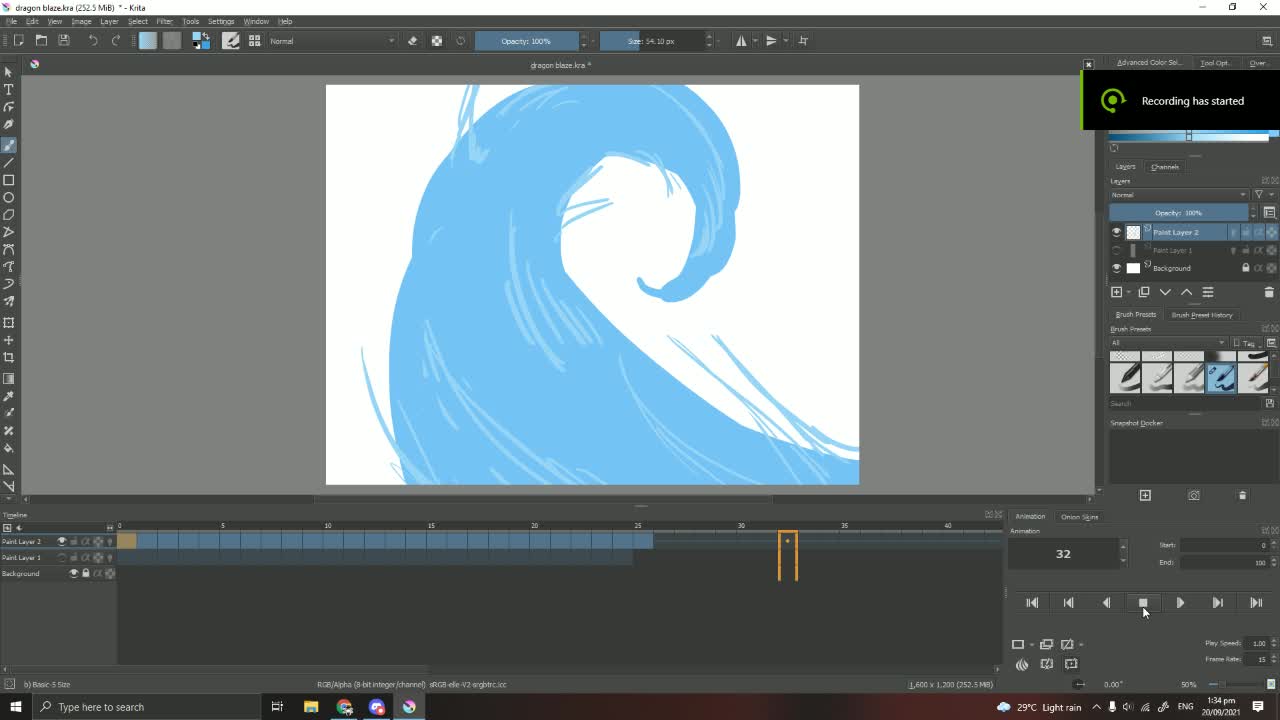Create a new document from toolbar
This screenshot has width=1280, height=720.
pos(18,41)
